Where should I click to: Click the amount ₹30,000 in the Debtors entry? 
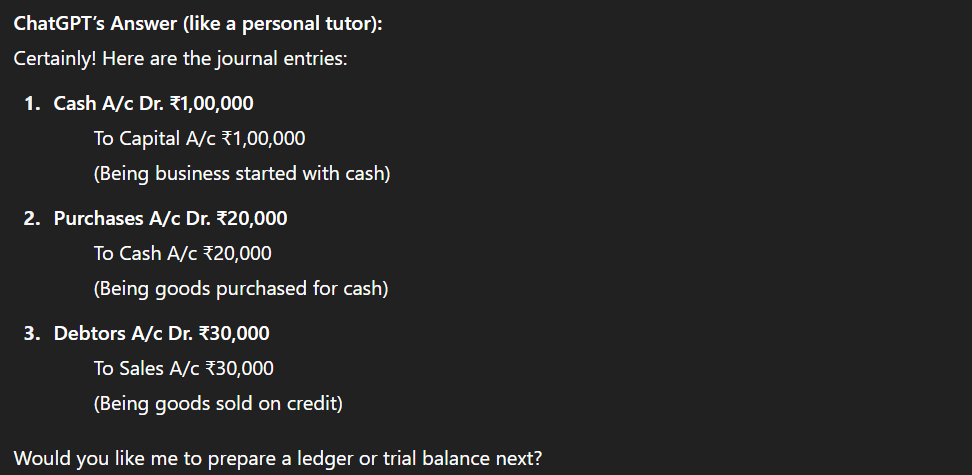[x=234, y=334]
